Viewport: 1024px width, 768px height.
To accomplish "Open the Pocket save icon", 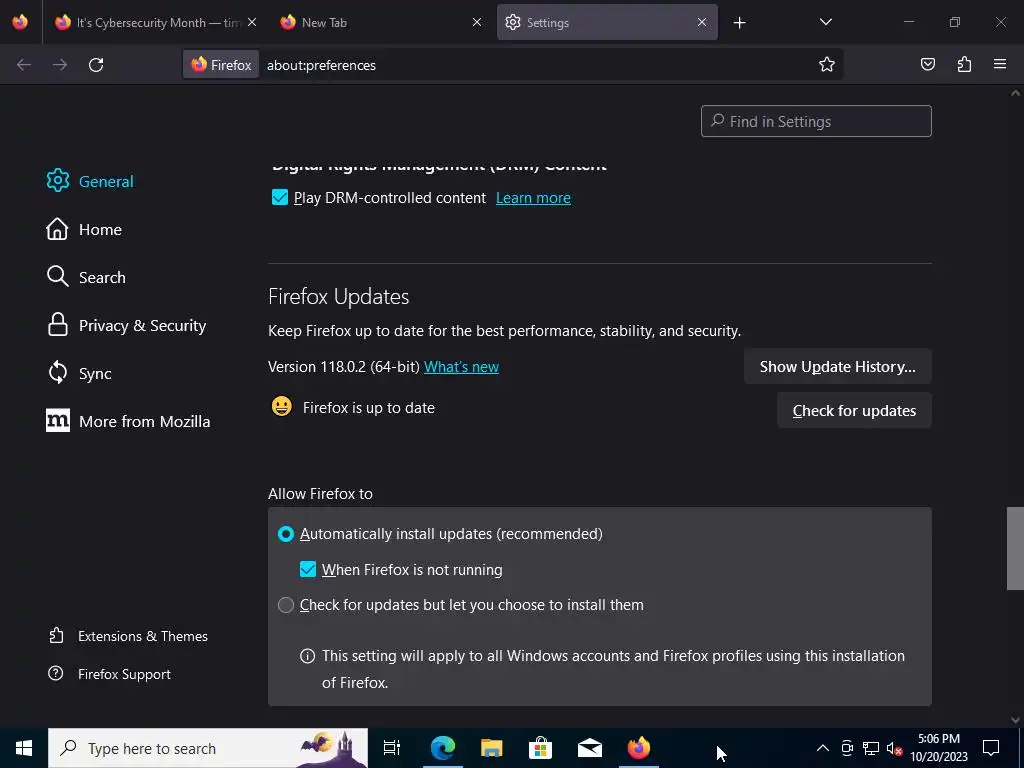I will pyautogui.click(x=928, y=64).
